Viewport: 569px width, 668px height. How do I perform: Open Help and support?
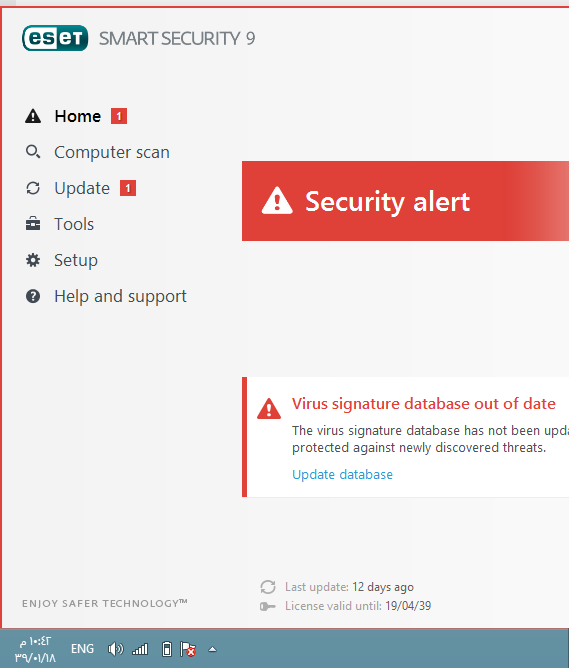click(x=121, y=297)
